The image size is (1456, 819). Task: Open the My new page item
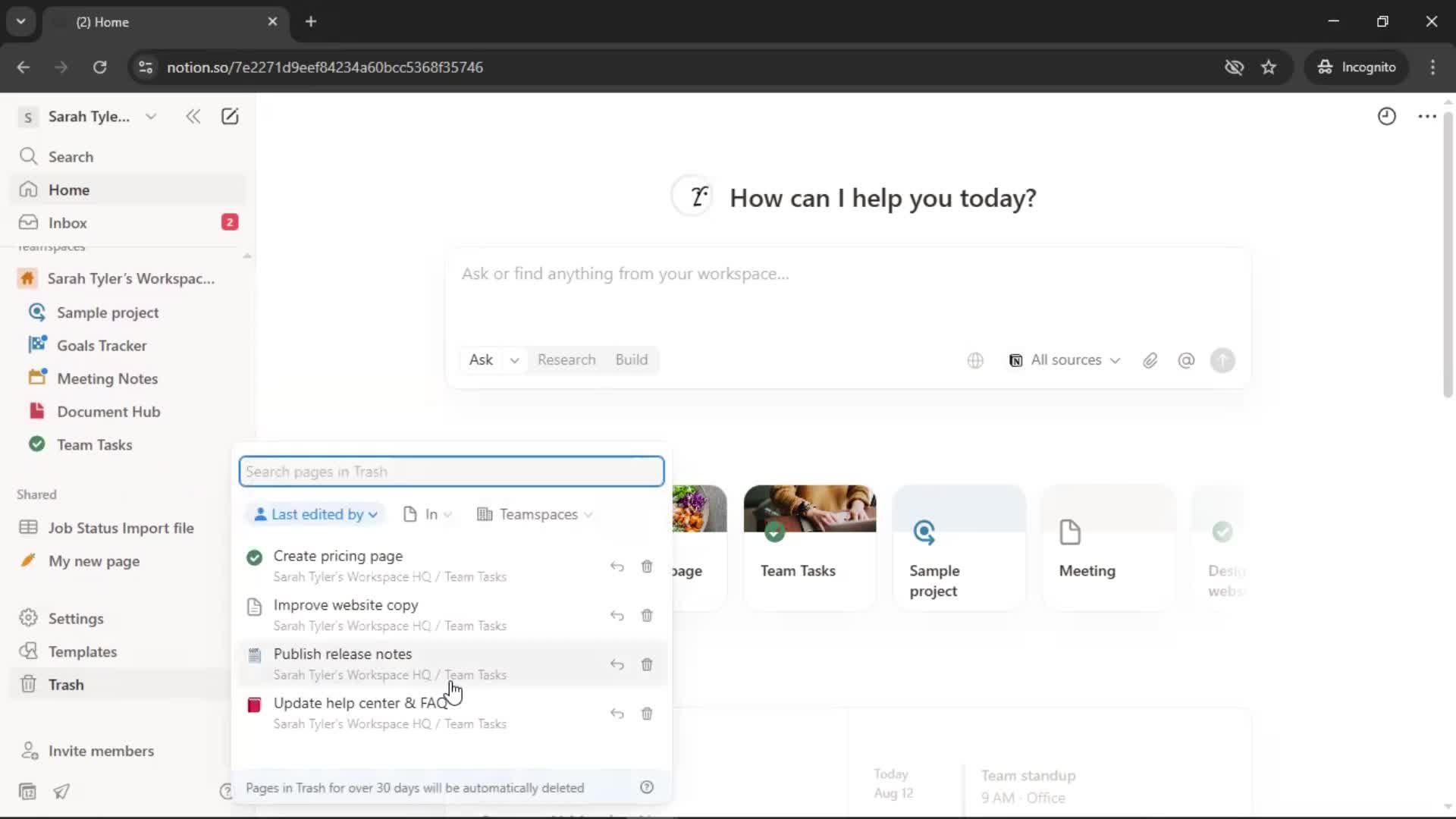point(127,560)
